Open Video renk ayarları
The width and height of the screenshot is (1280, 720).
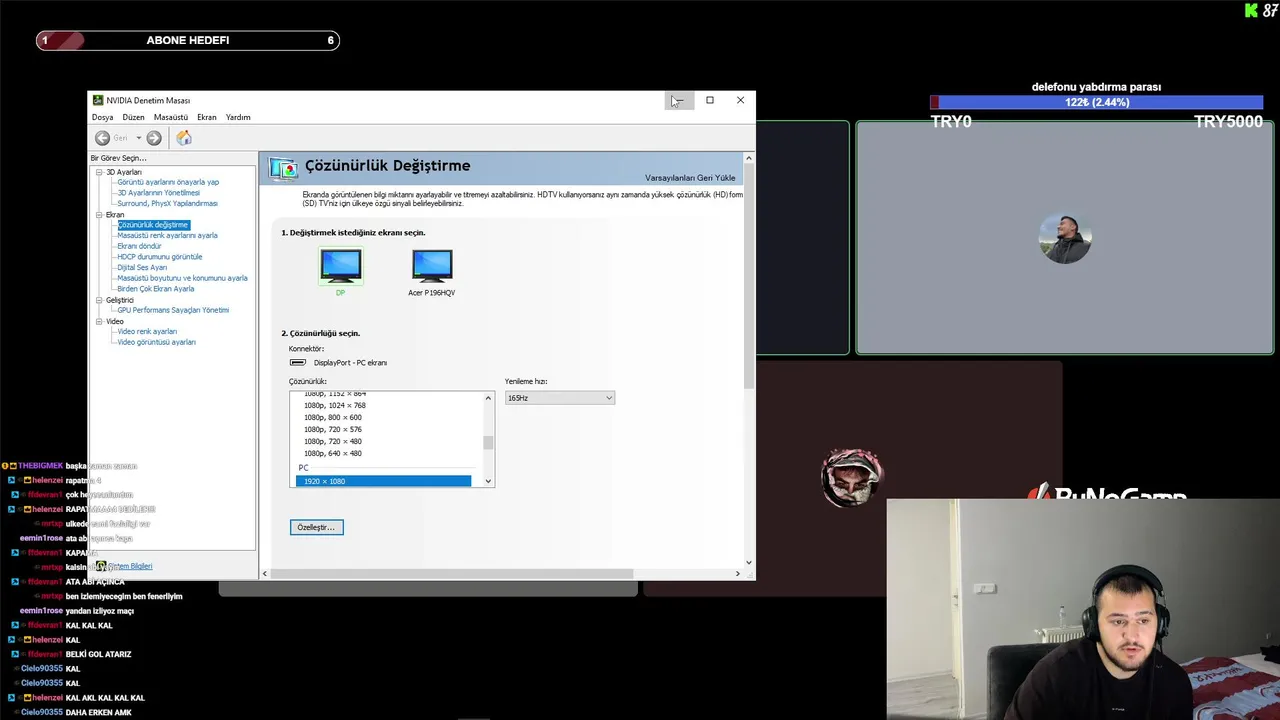pos(147,331)
